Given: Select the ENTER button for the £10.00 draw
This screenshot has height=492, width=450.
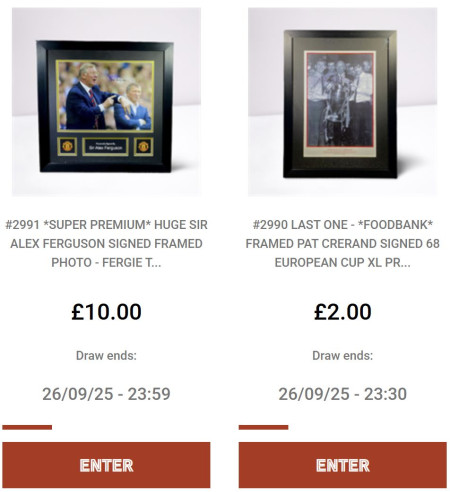Looking at the screenshot, I should tap(106, 465).
